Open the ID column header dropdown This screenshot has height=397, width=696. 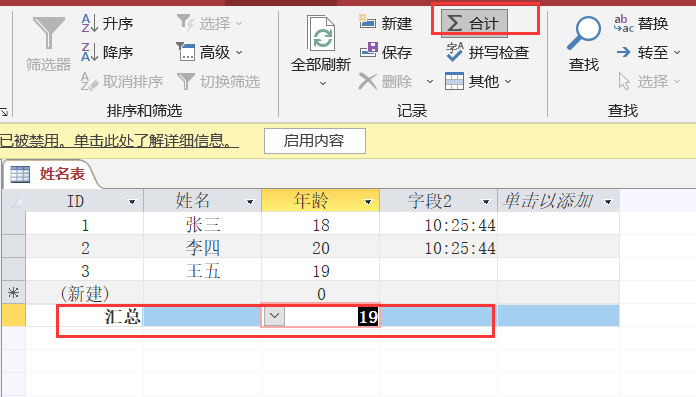[132, 202]
